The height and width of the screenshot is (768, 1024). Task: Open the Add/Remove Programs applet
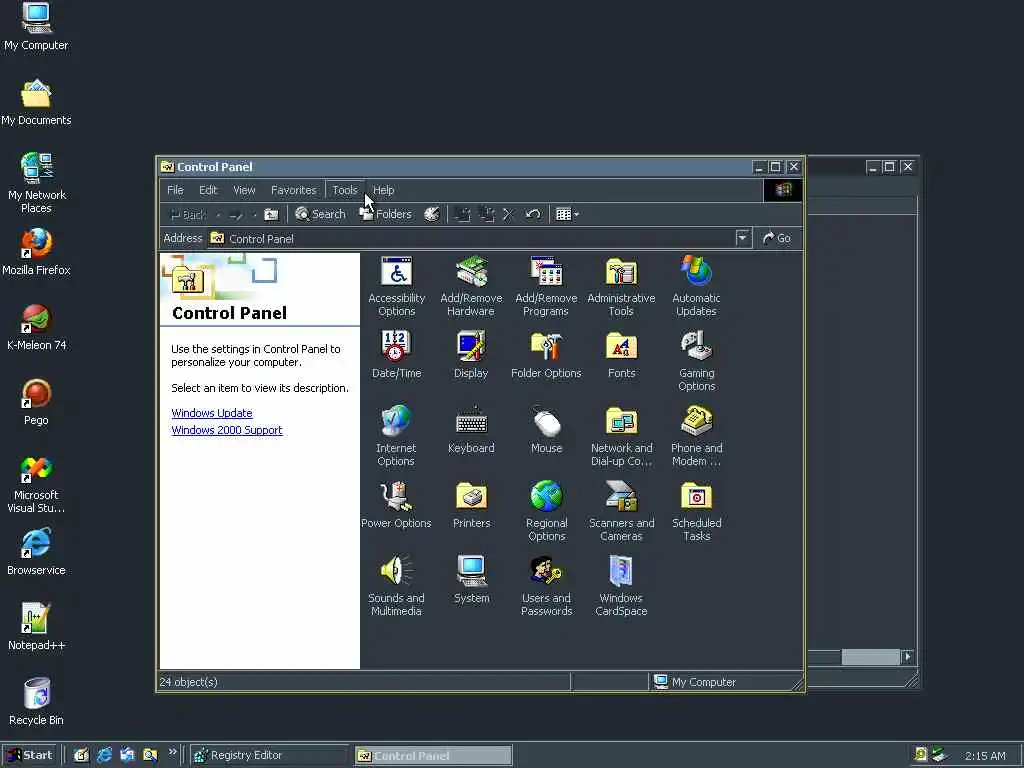[546, 286]
